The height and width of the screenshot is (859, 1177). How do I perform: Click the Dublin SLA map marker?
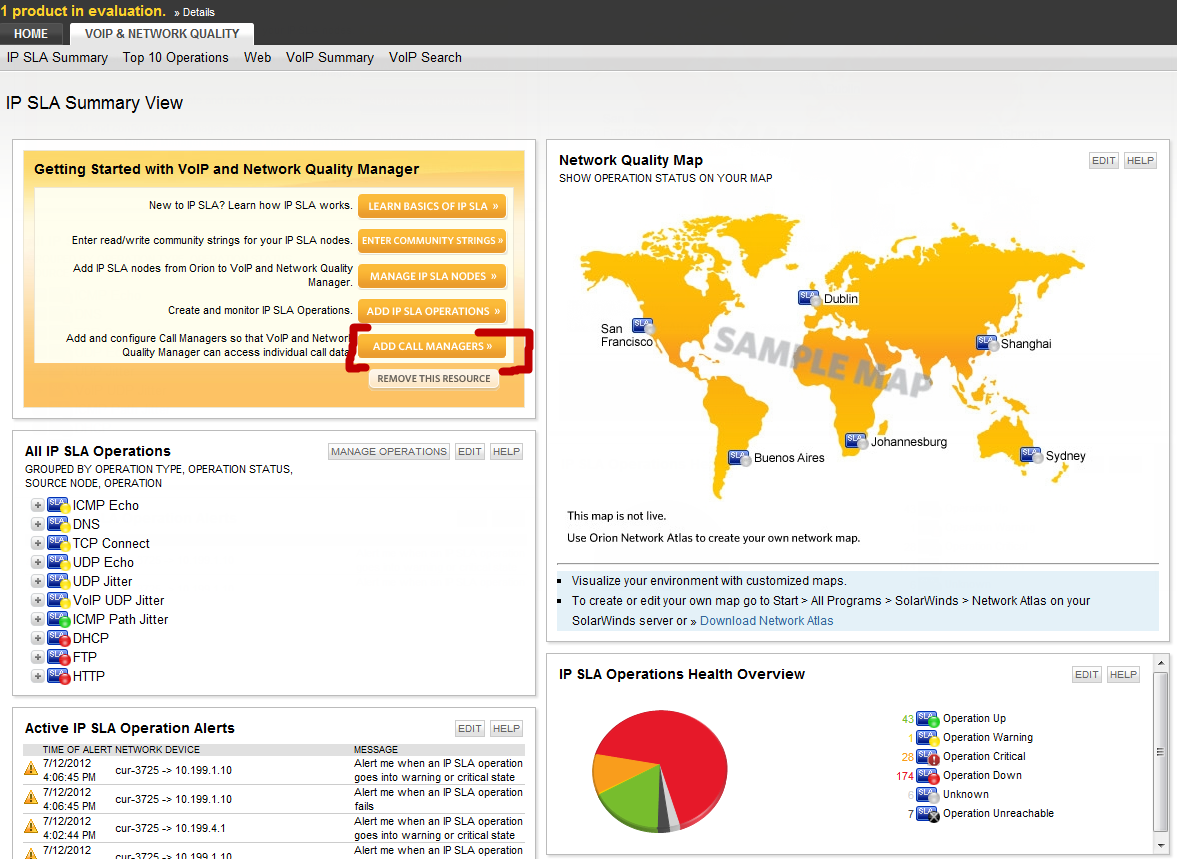(809, 298)
